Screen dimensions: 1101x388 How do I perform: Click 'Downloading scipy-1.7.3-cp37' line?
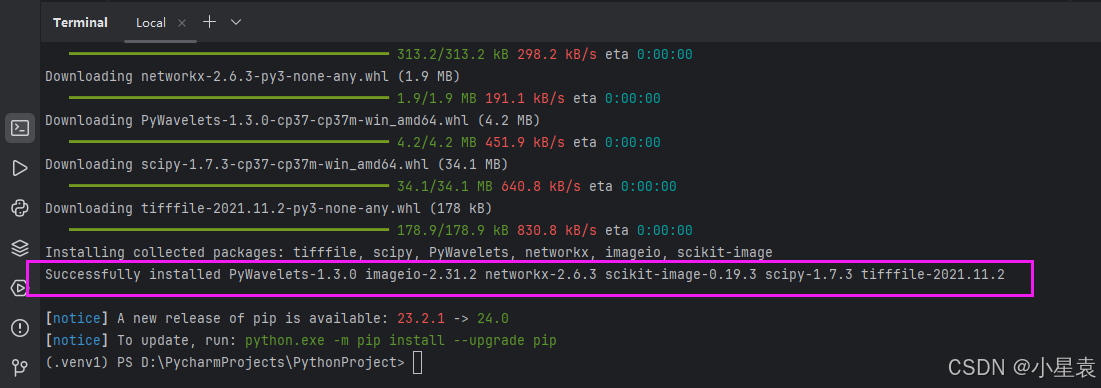coord(277,164)
